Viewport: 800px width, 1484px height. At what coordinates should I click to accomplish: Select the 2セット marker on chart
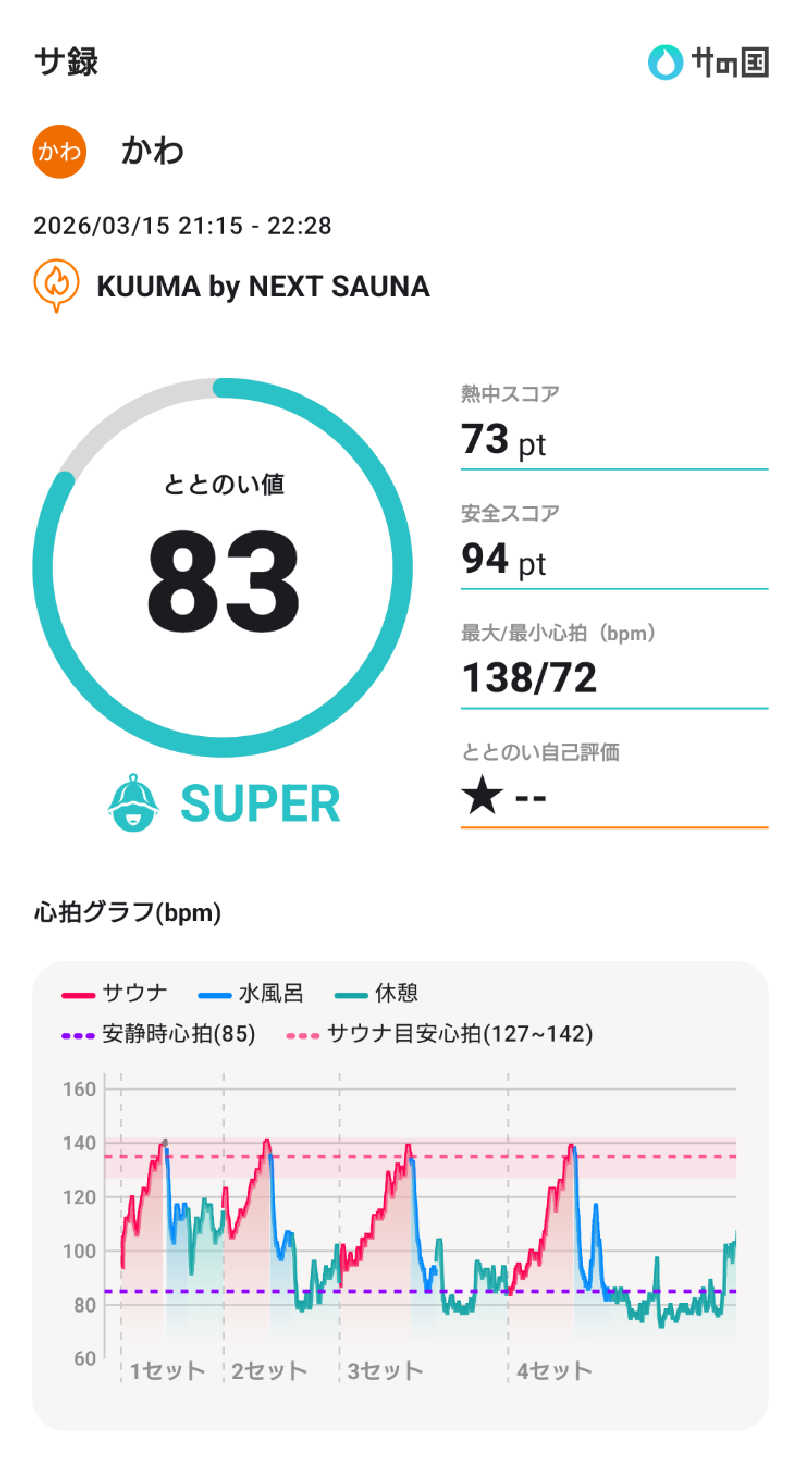coord(268,1371)
